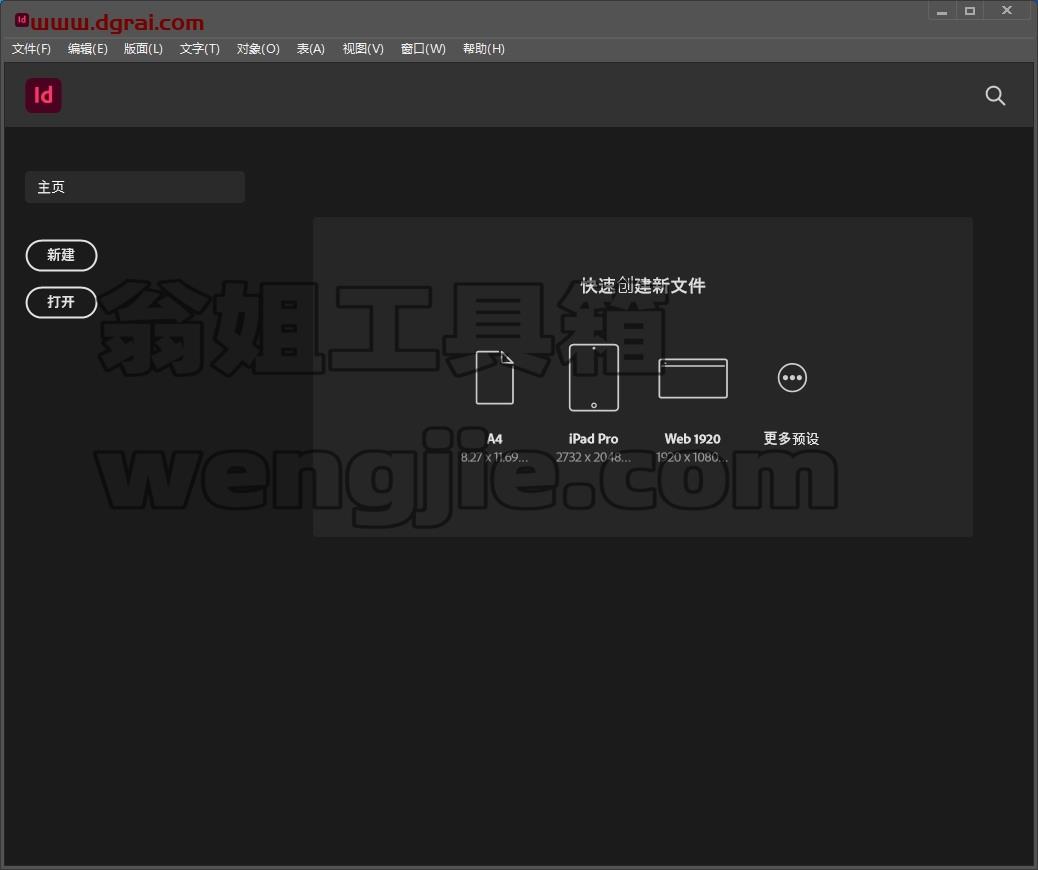This screenshot has height=870, width=1038.
Task: Maximize the InDesign window
Action: click(x=970, y=11)
